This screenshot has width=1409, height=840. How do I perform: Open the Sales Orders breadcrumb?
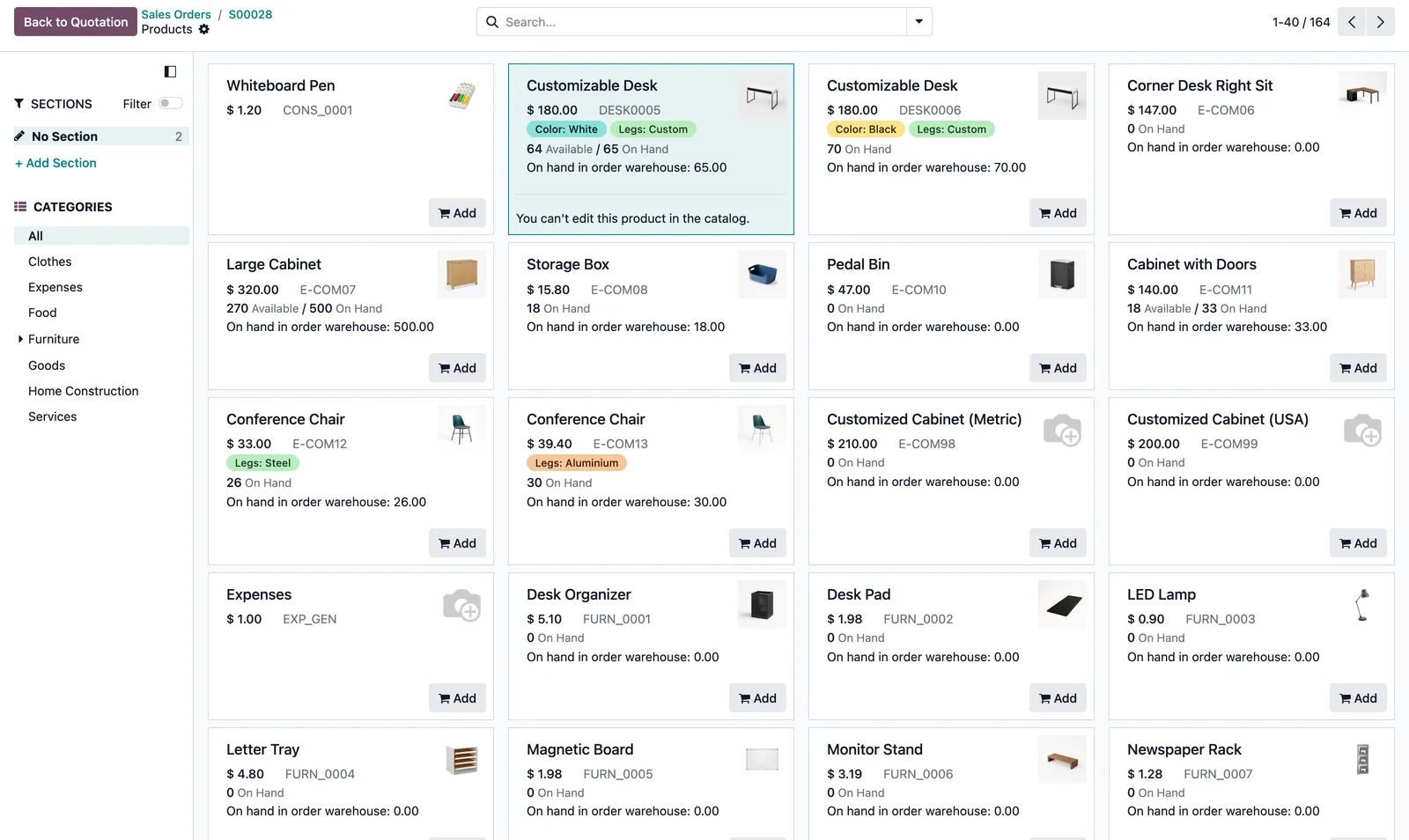(x=176, y=14)
